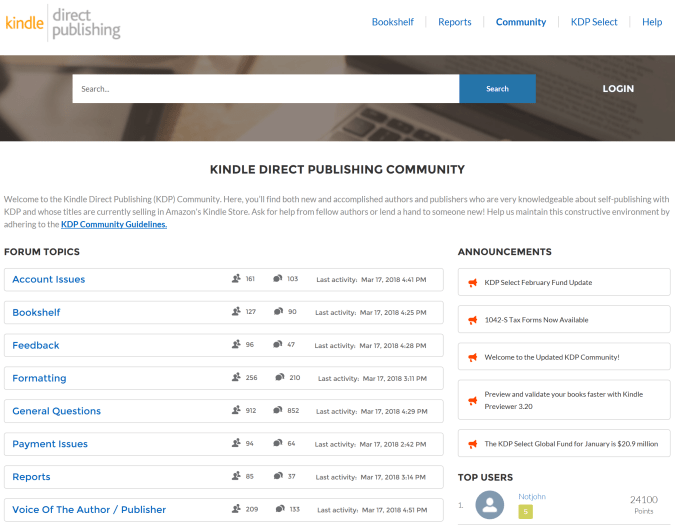Open the KDP Community Guidelines link

pyautogui.click(x=114, y=225)
